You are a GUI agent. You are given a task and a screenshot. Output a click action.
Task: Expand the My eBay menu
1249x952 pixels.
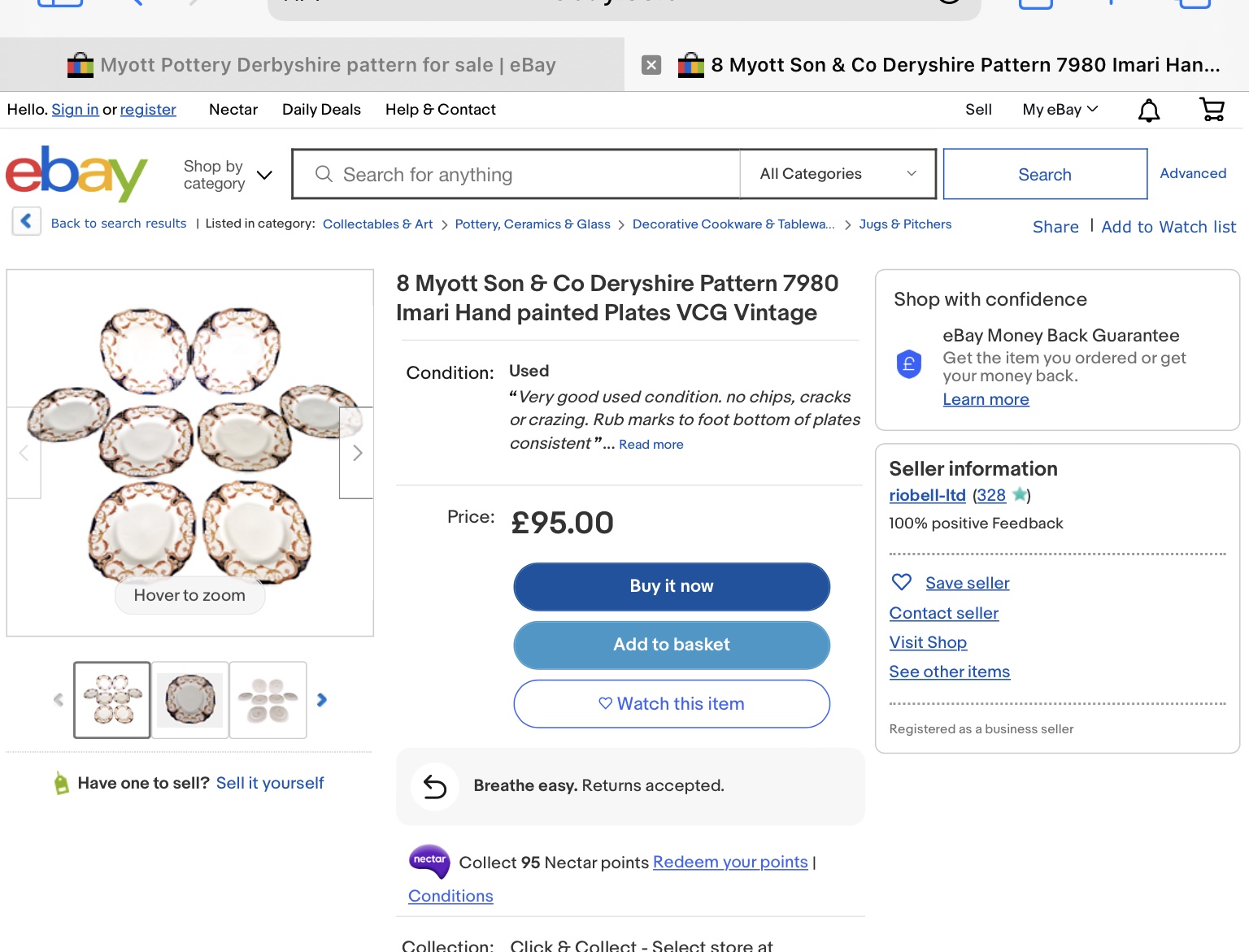point(1060,110)
